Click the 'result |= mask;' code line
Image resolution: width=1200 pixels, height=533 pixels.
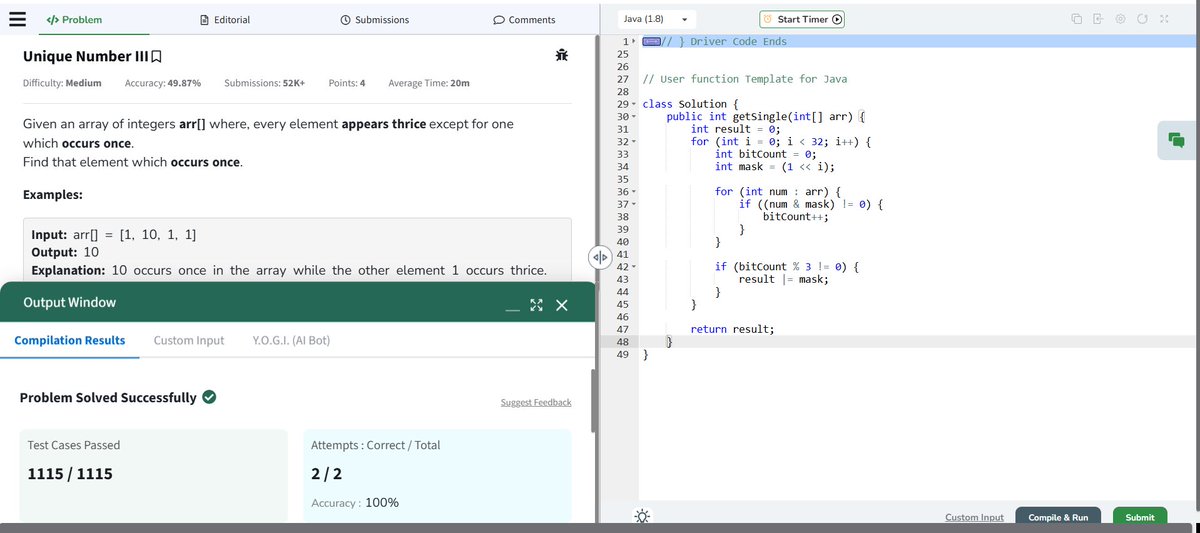(783, 279)
